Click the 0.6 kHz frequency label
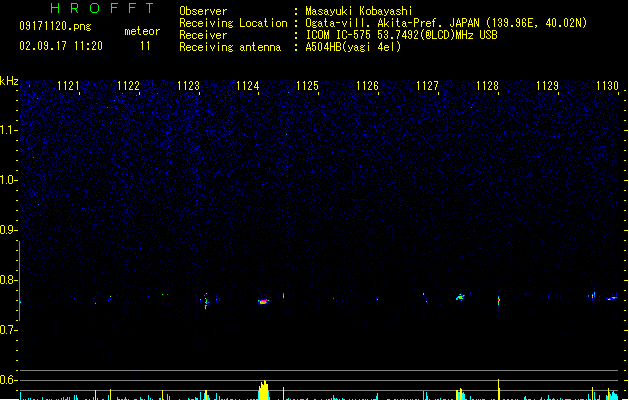This screenshot has height=400, width=629. (8, 380)
